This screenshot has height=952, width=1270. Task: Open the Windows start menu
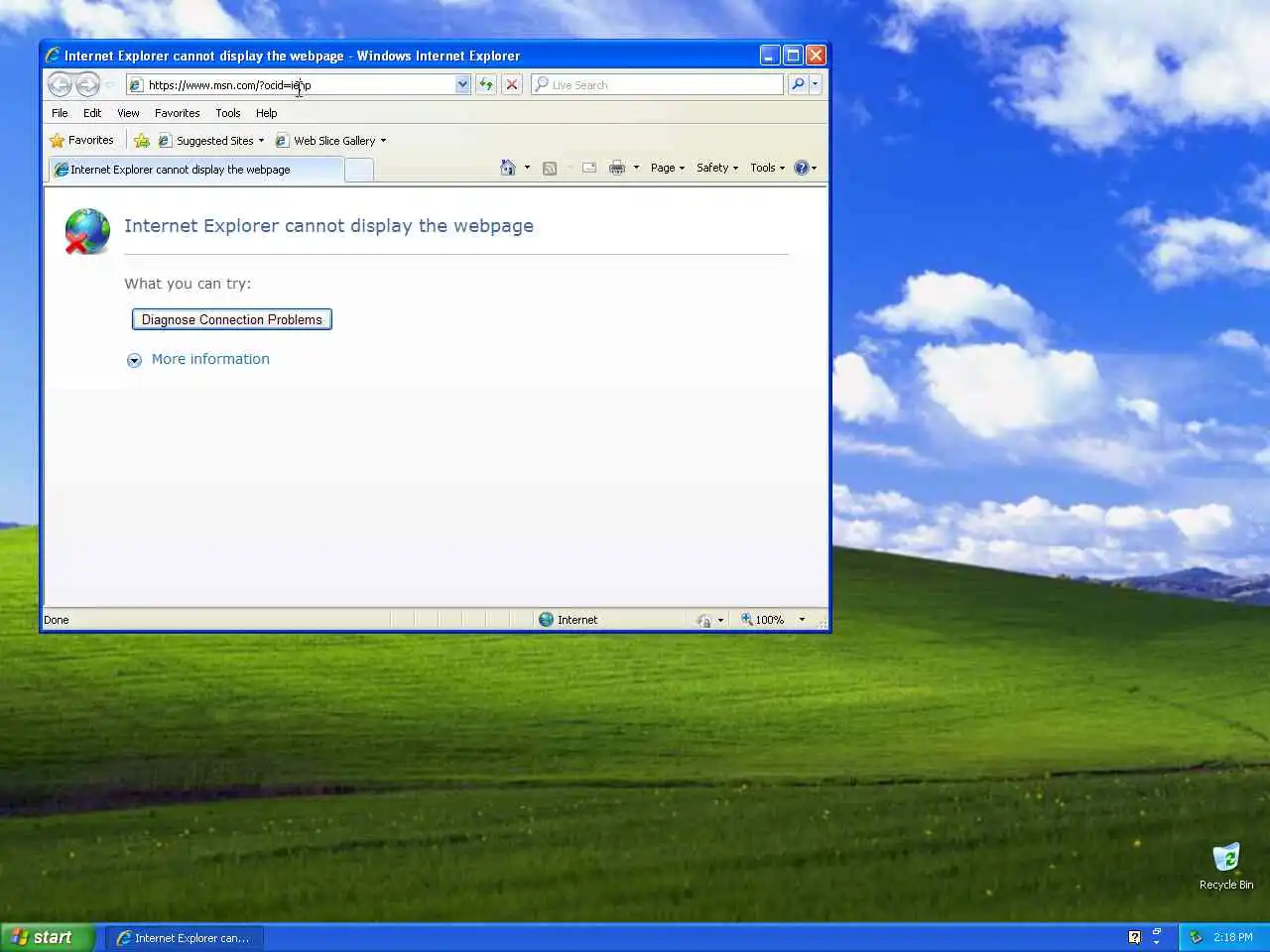pos(48,937)
